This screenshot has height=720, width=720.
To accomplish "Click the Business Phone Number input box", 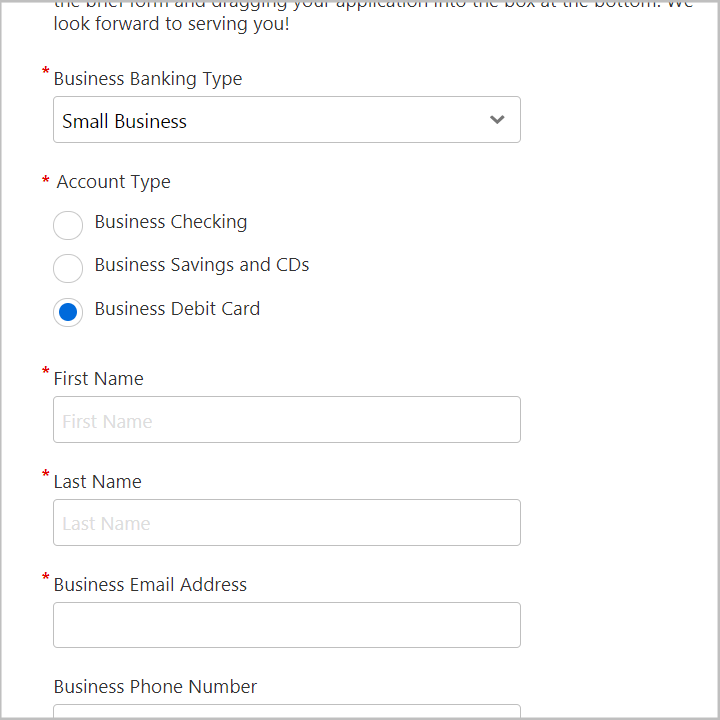I will [x=287, y=711].
